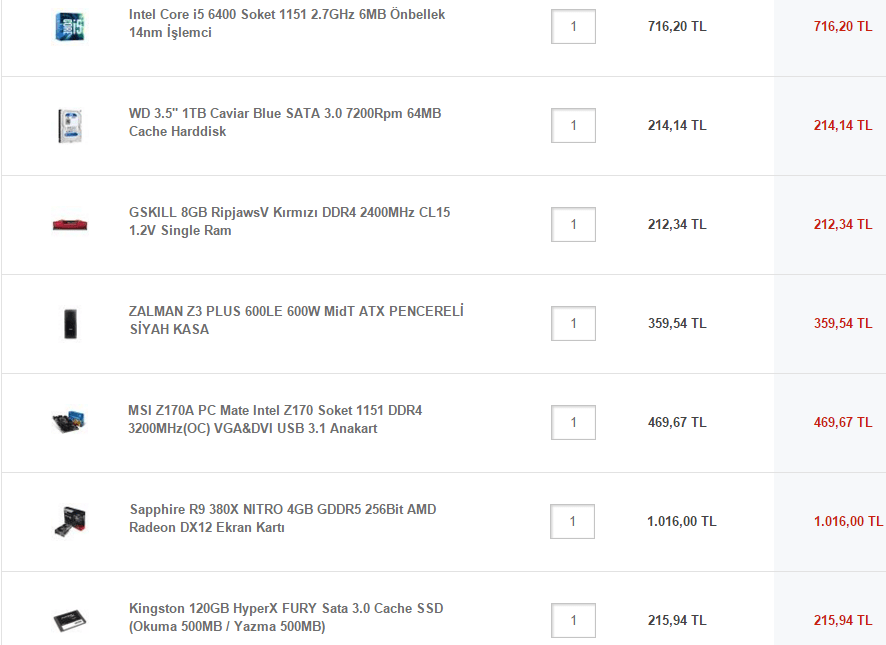Click the MSI Z170A motherboard image

70,422
